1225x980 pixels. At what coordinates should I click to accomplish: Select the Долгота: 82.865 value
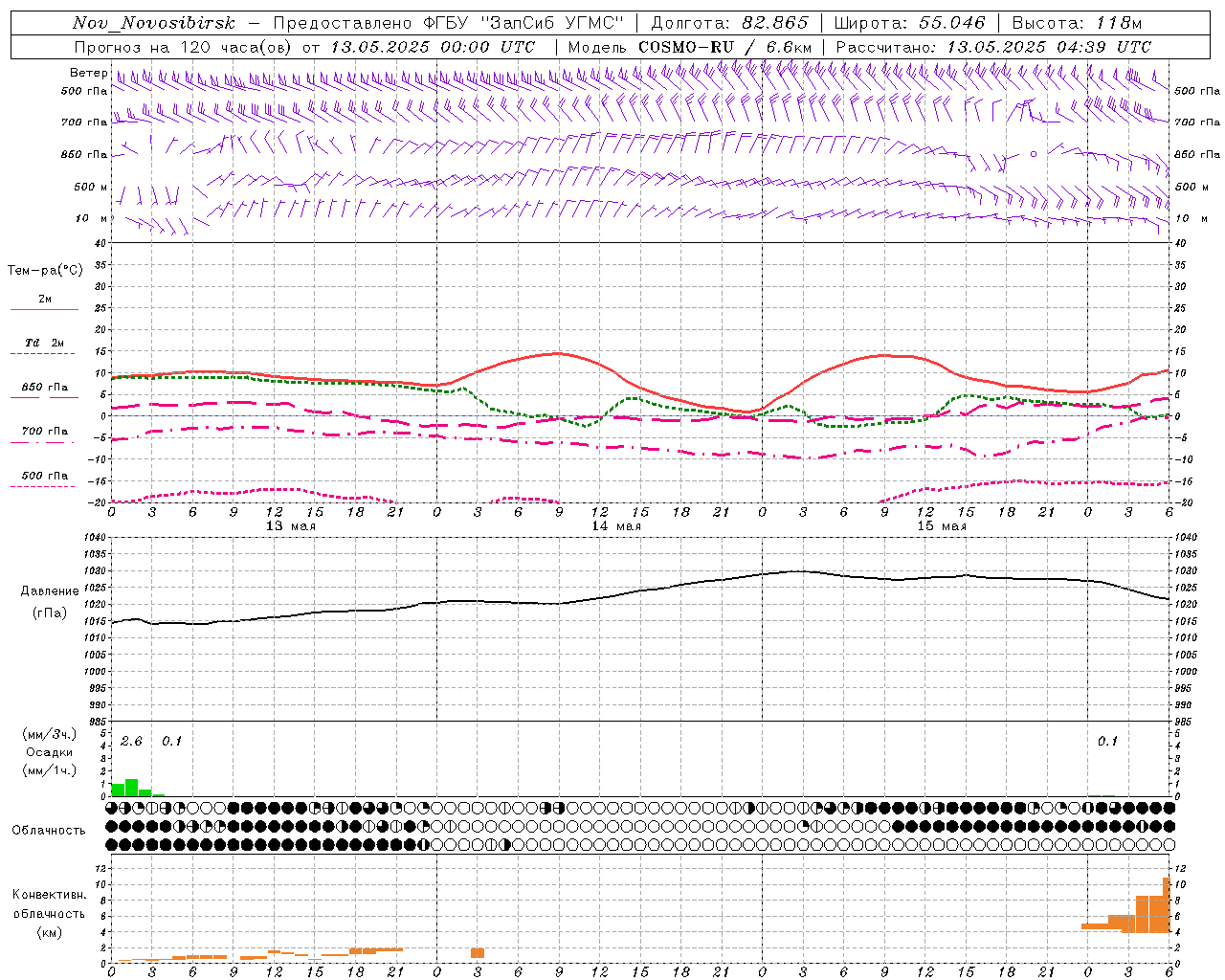coord(729,23)
